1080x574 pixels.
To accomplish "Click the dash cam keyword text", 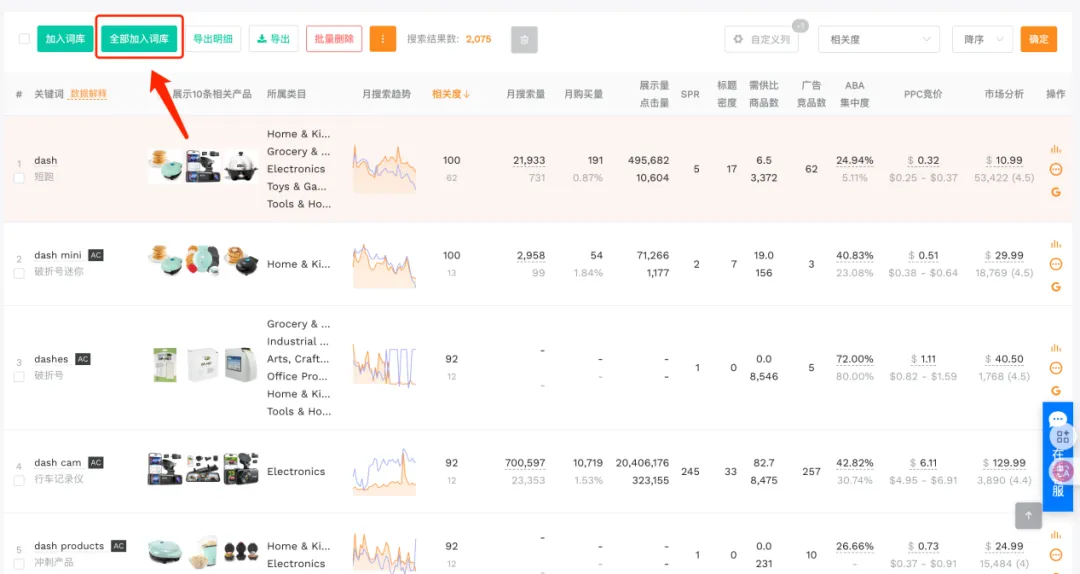I will coord(58,462).
